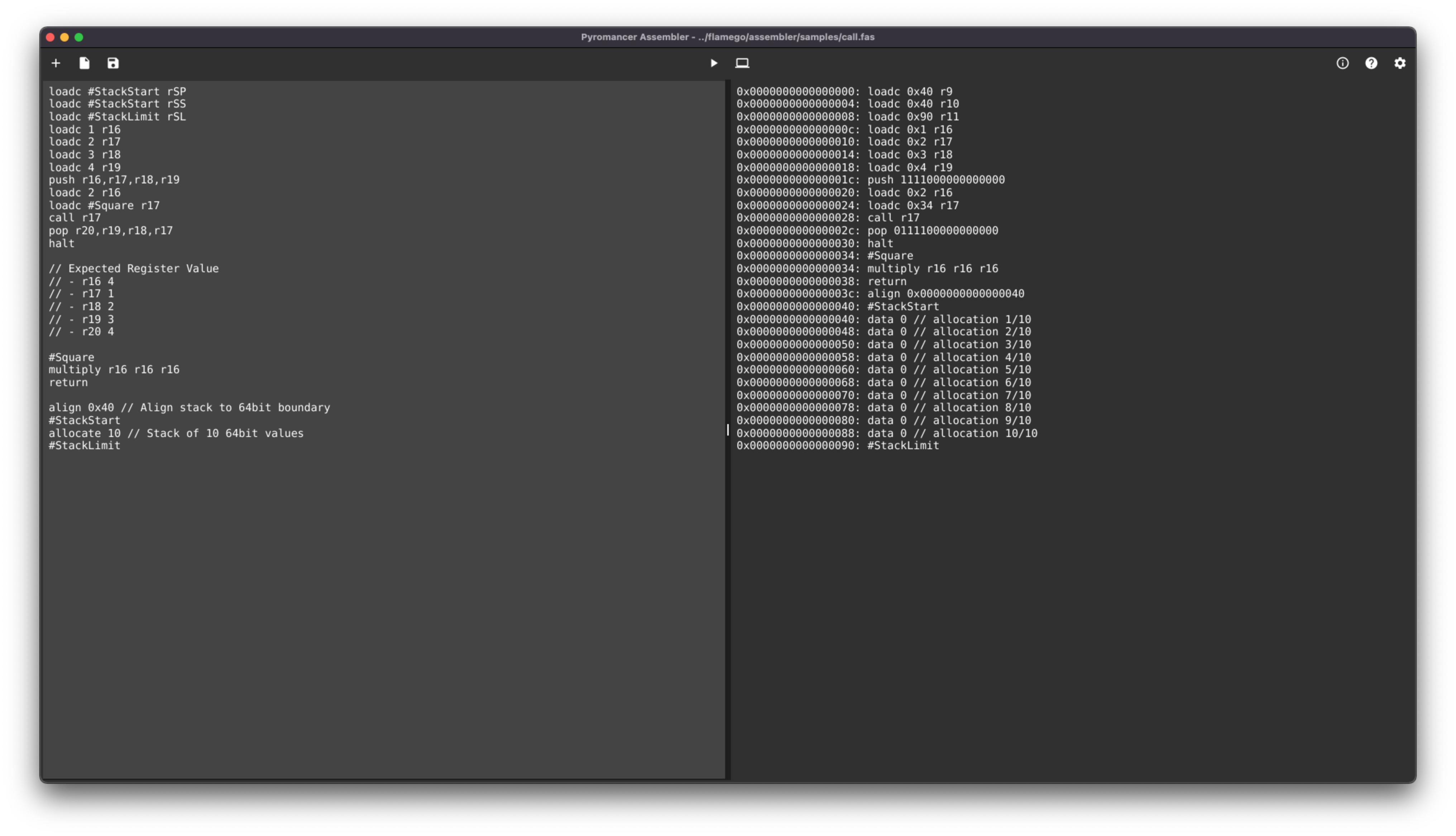This screenshot has height=836, width=1456.
Task: Click output line '0x90: #StackLimit'
Action: click(838, 446)
